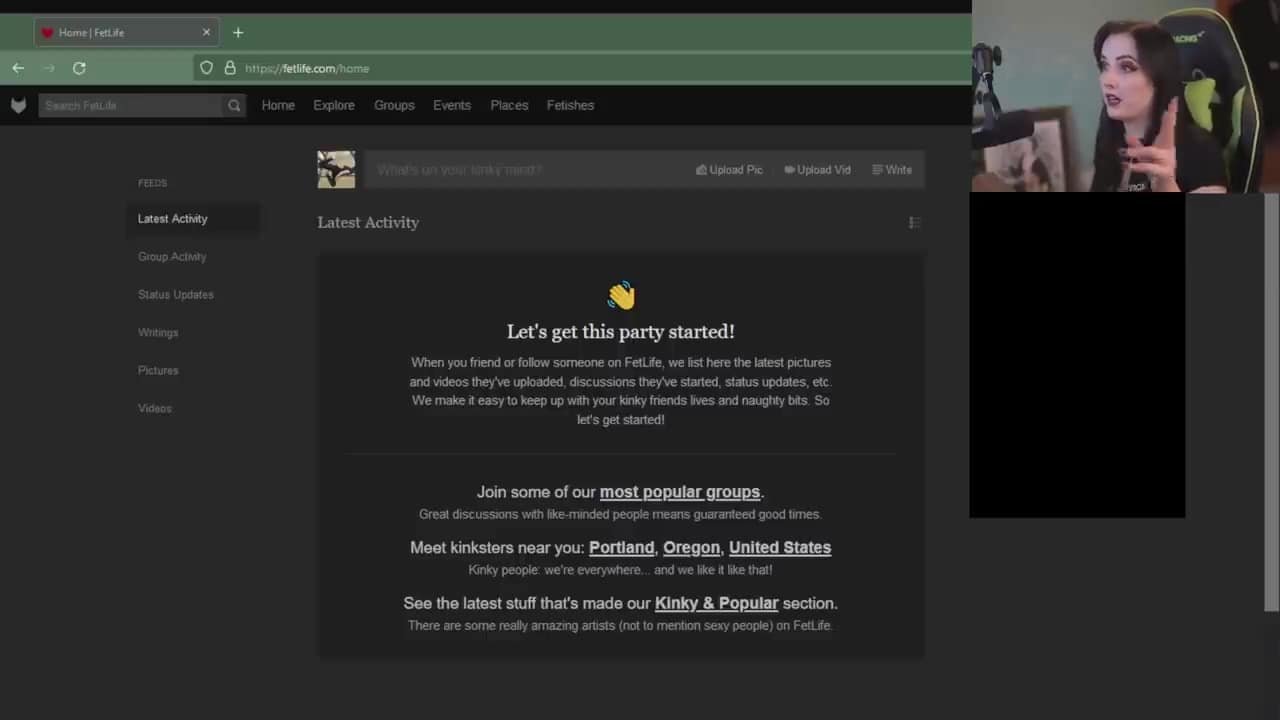Click Upload Pic button
The image size is (1280, 720).
729,170
